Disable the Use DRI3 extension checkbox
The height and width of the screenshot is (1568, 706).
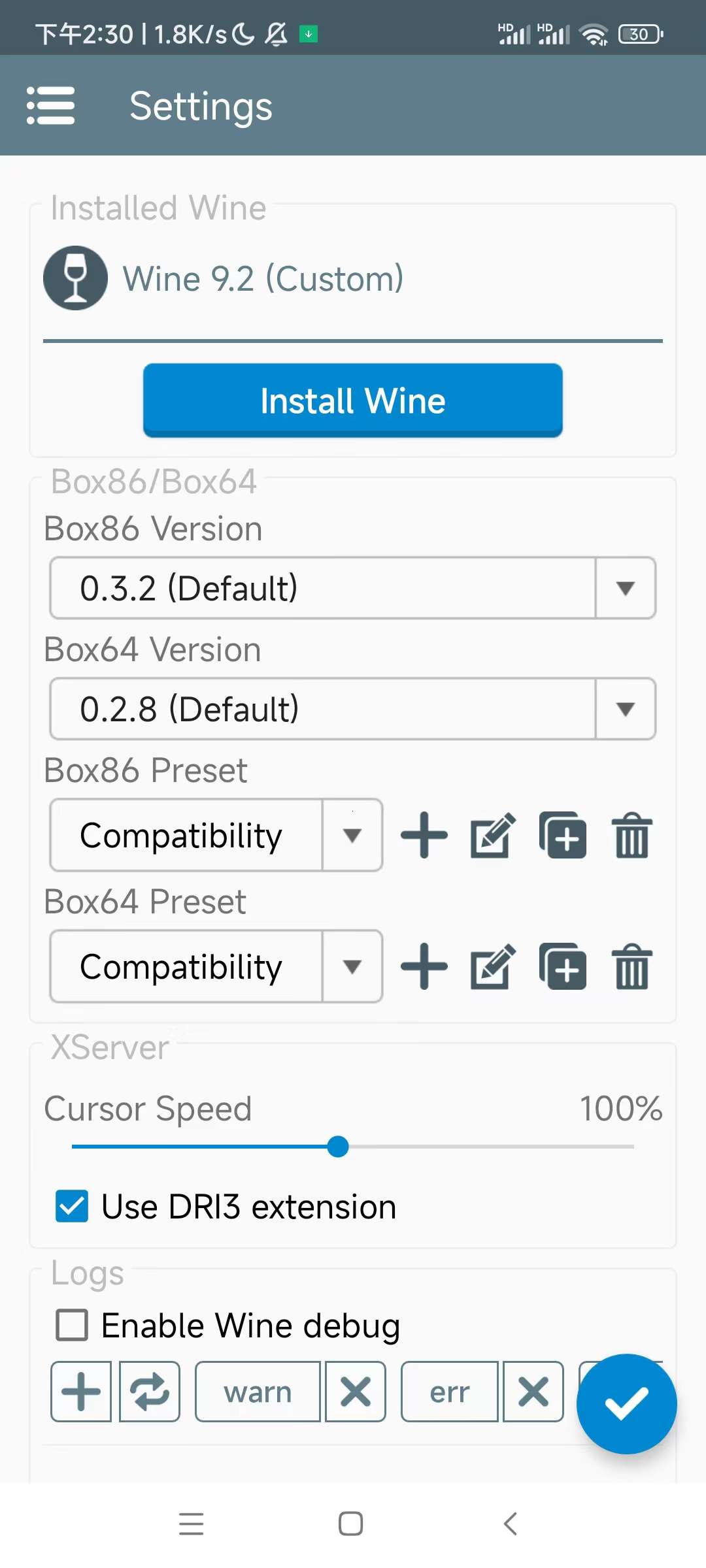click(x=72, y=1206)
